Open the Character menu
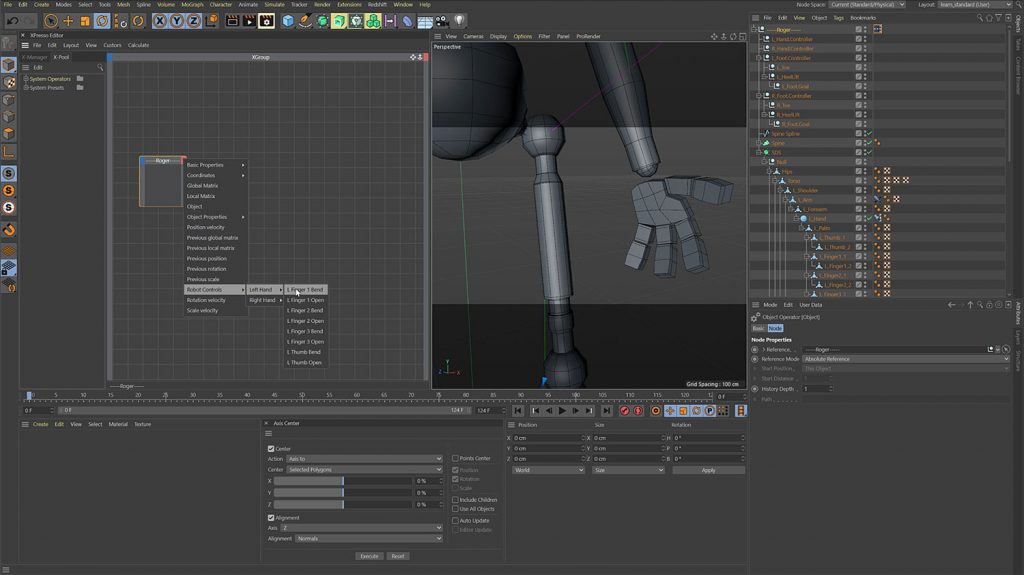 [221, 5]
